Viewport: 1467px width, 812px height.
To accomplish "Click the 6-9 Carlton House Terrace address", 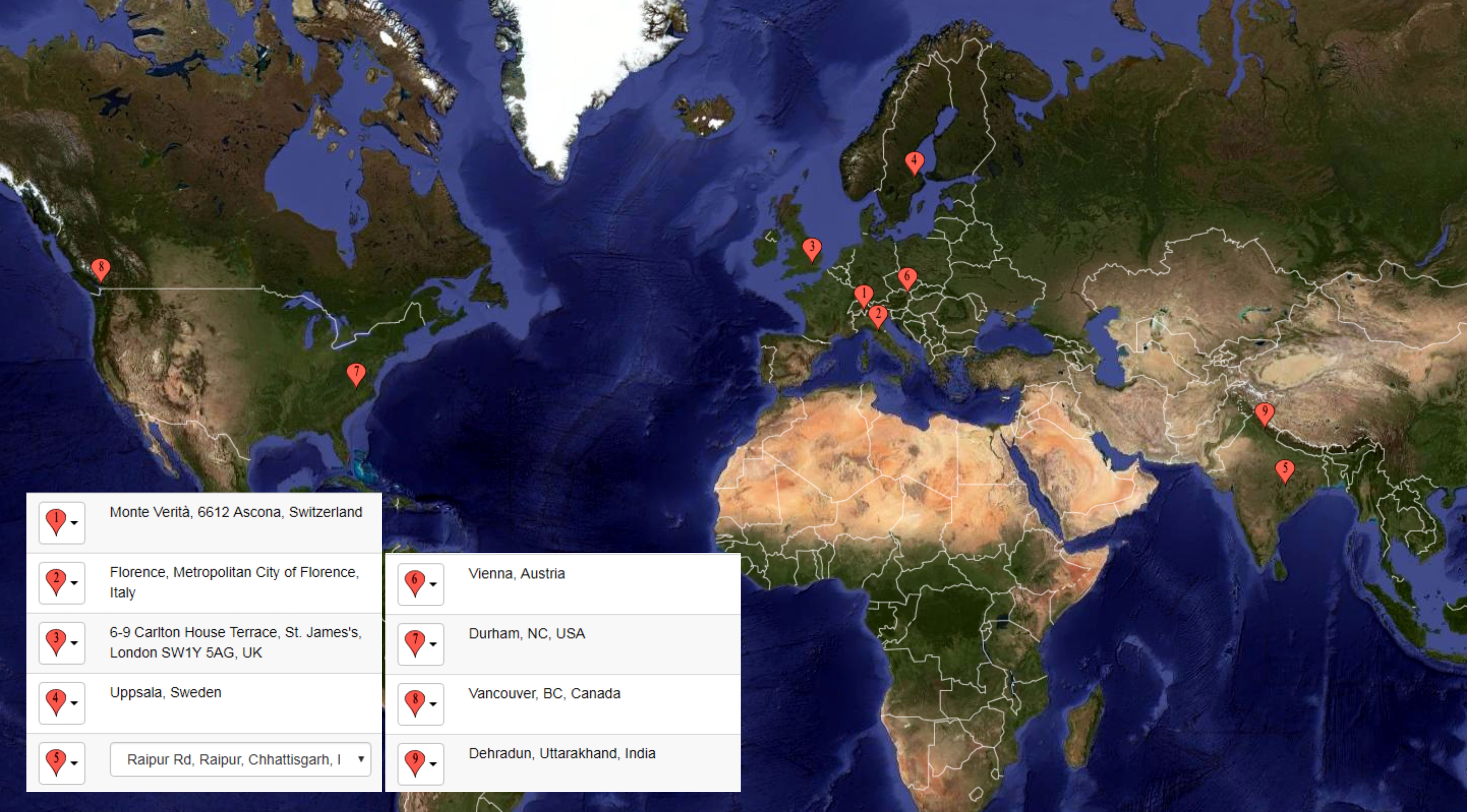I will (236, 642).
